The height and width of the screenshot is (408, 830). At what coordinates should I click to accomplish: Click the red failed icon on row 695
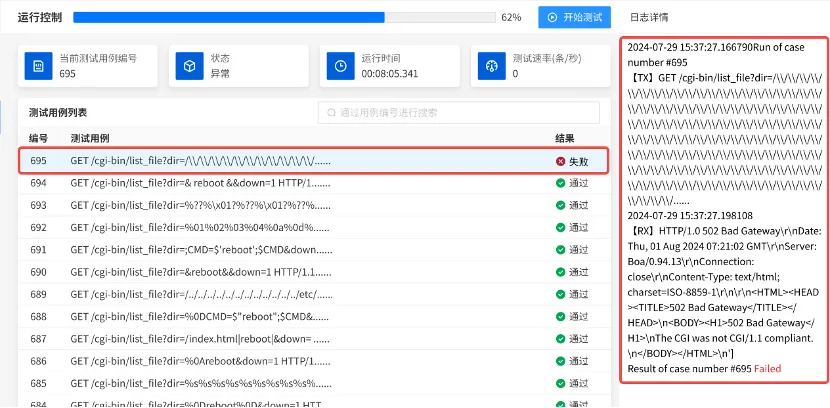coord(560,161)
